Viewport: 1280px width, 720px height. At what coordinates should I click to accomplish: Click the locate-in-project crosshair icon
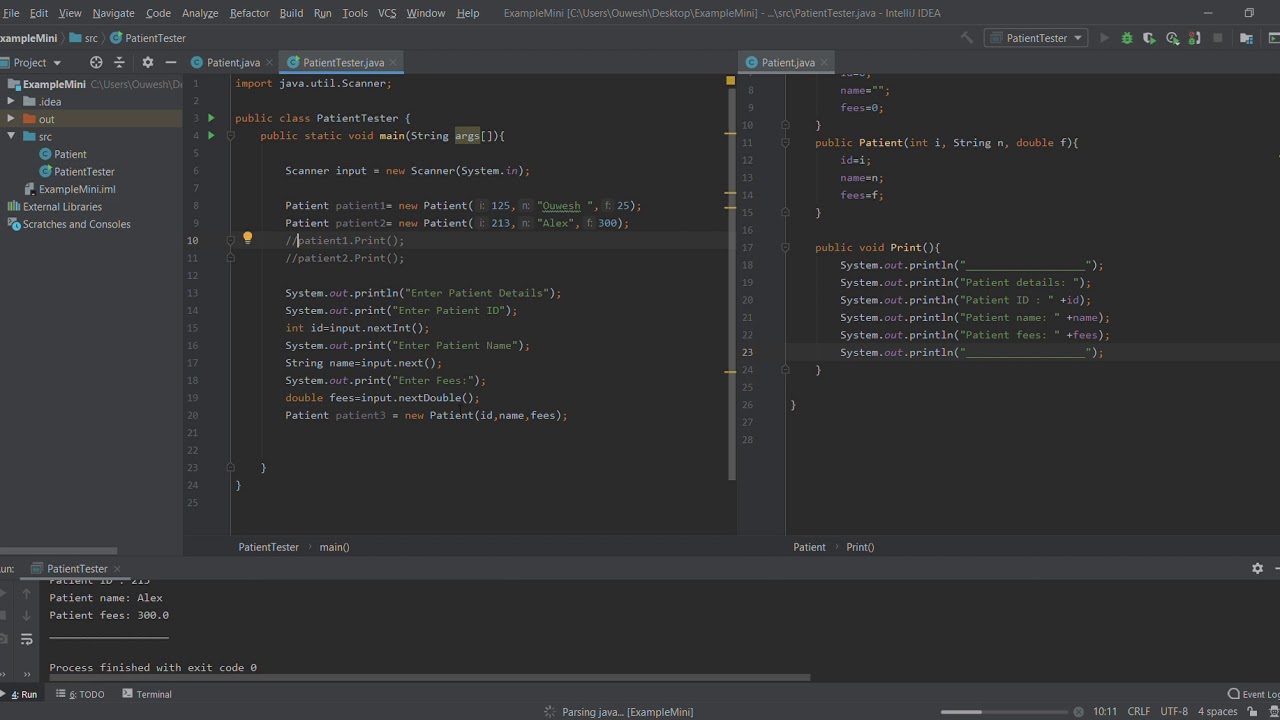[96, 62]
